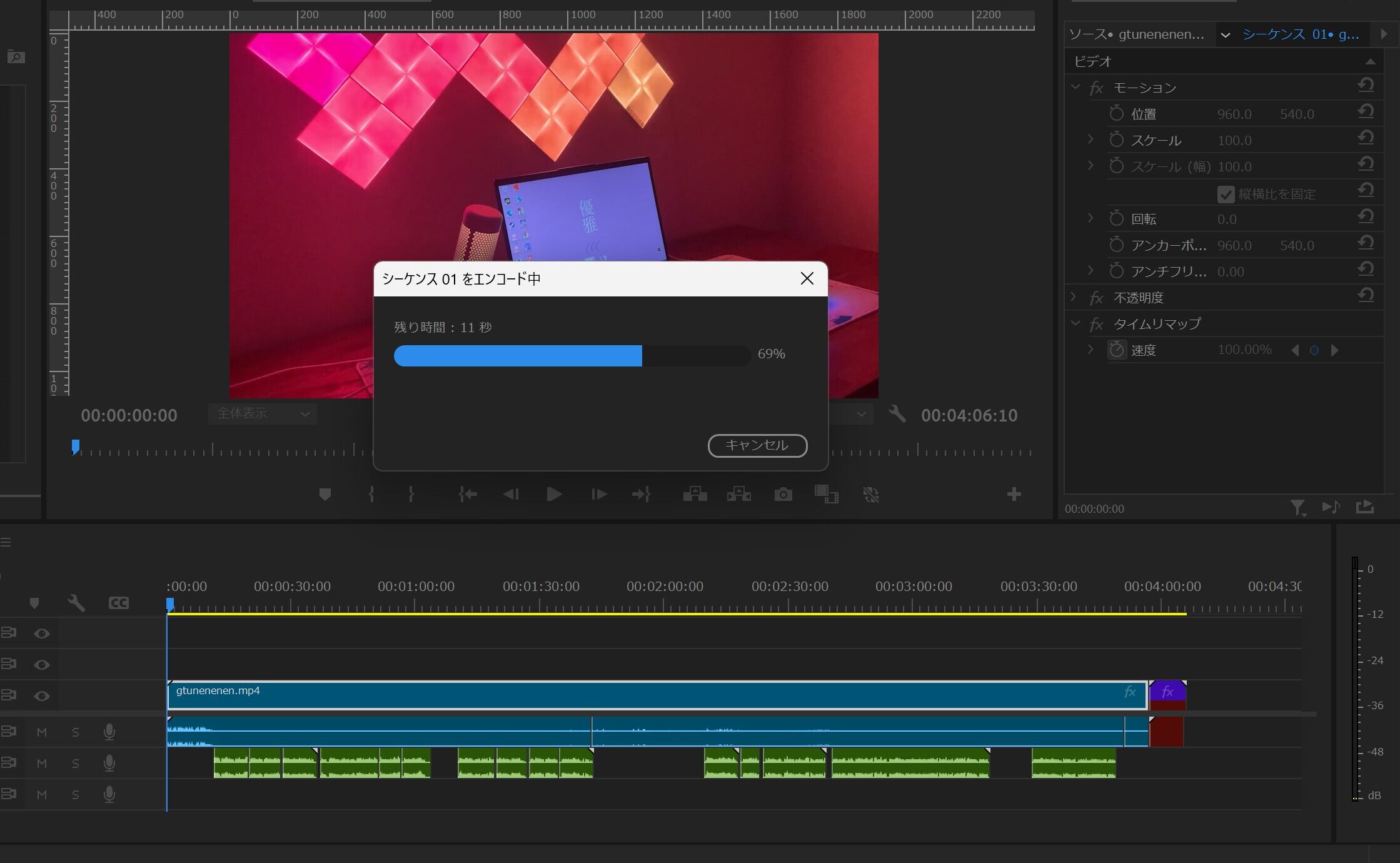This screenshot has height=863, width=1400.
Task: Toggle animation stopwatch for スケール
Action: tap(1116, 139)
